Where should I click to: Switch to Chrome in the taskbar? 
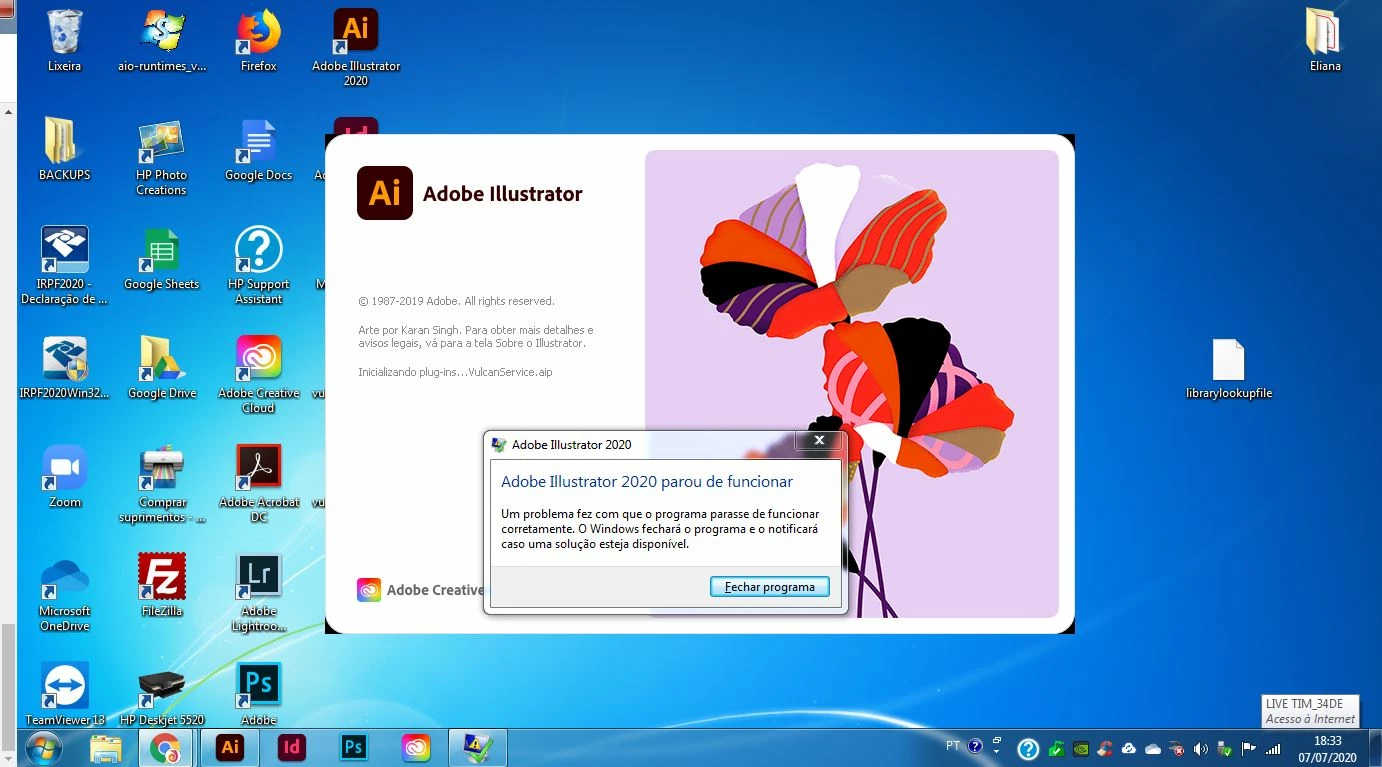(165, 748)
